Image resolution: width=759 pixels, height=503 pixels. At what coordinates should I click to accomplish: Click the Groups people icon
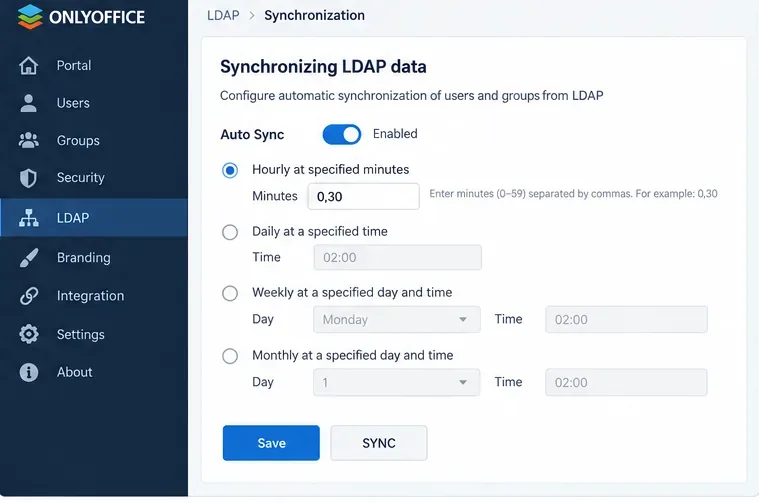point(29,140)
